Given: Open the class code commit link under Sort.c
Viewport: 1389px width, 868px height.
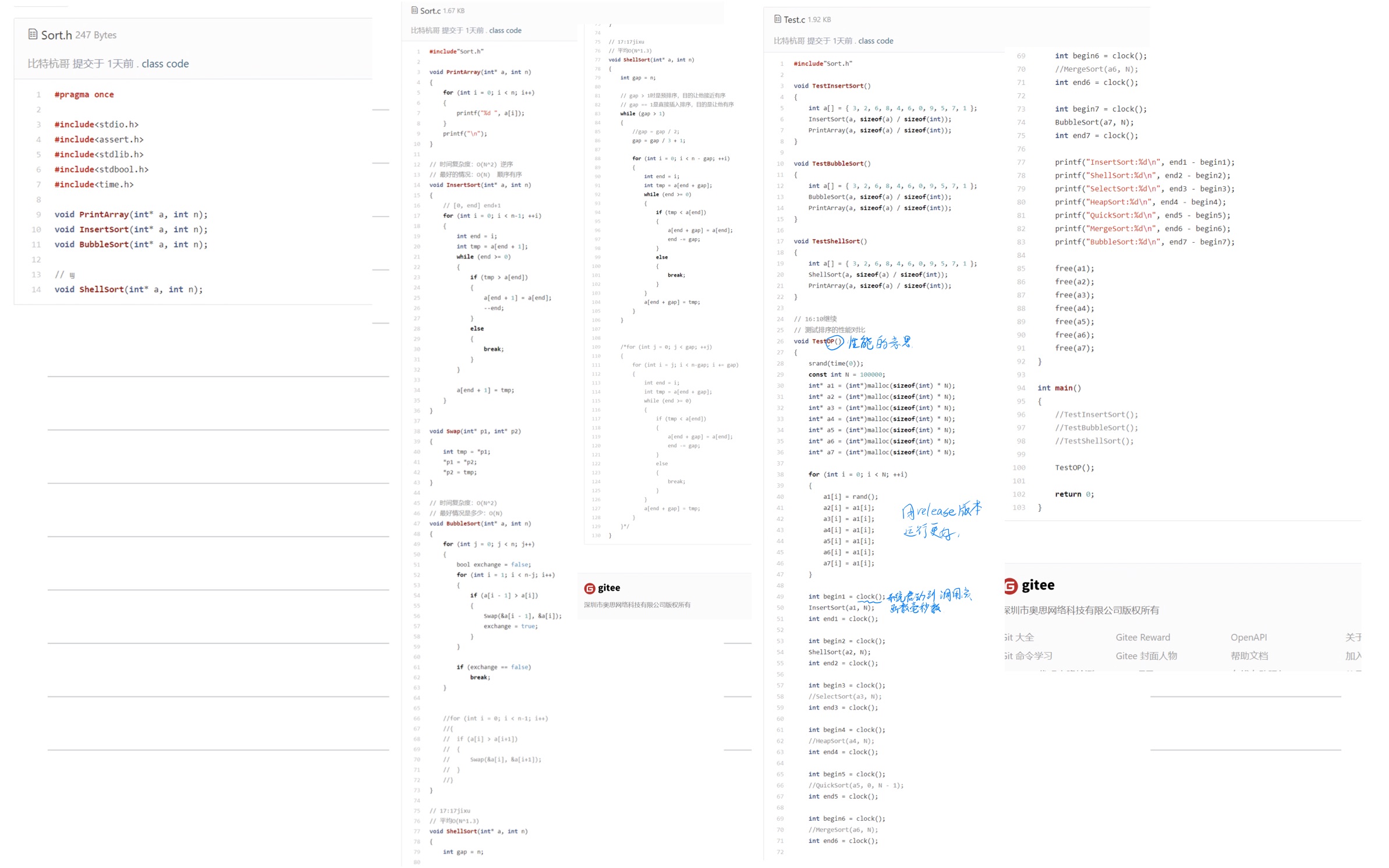Looking at the screenshot, I should point(505,30).
